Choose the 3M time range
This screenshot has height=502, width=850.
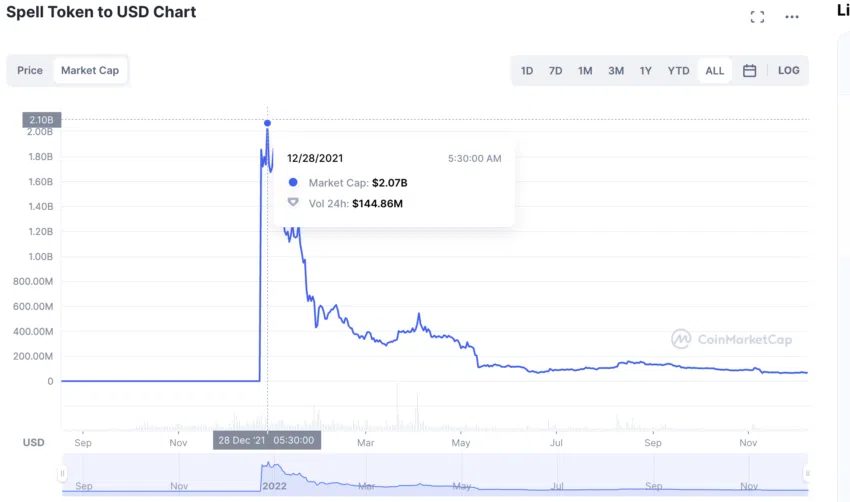[x=616, y=70]
